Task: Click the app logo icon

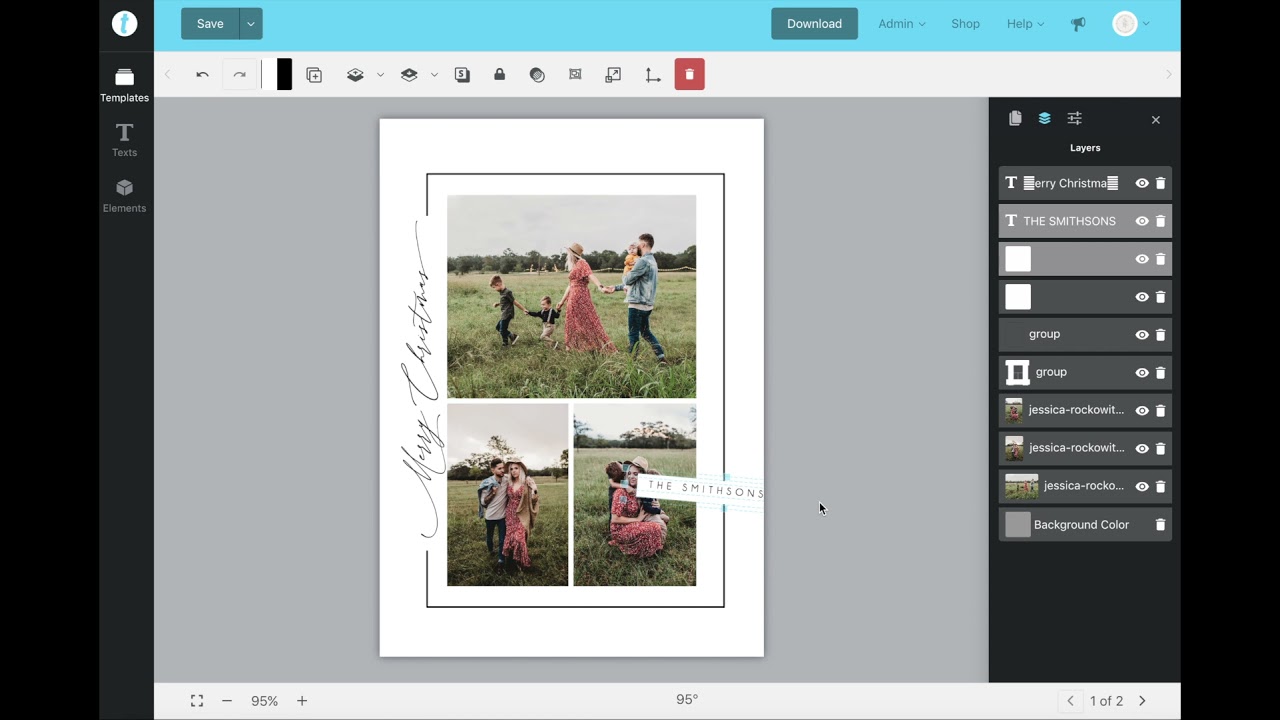Action: click(x=124, y=24)
